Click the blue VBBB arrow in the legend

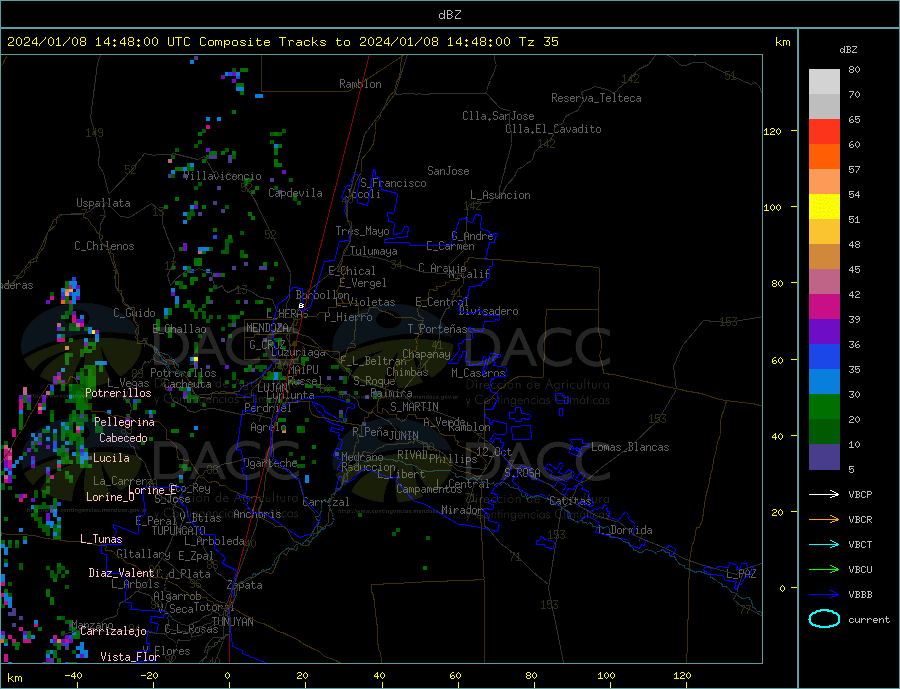824,595
